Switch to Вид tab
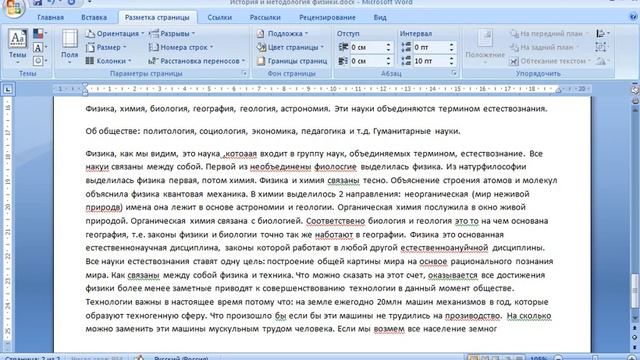 [x=380, y=18]
